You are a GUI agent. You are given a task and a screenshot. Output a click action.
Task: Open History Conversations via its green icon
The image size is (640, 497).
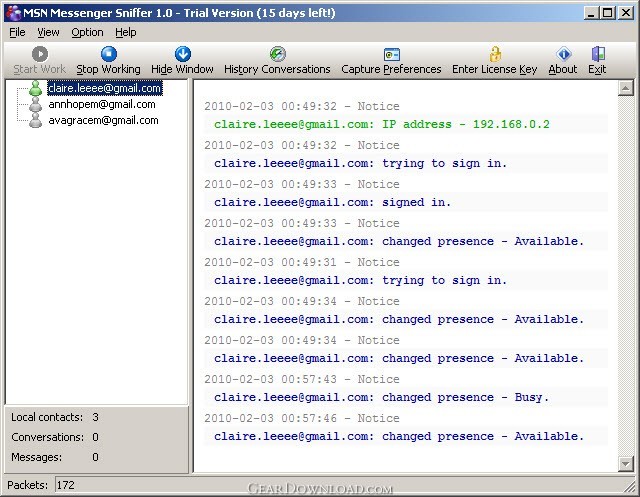pos(278,54)
